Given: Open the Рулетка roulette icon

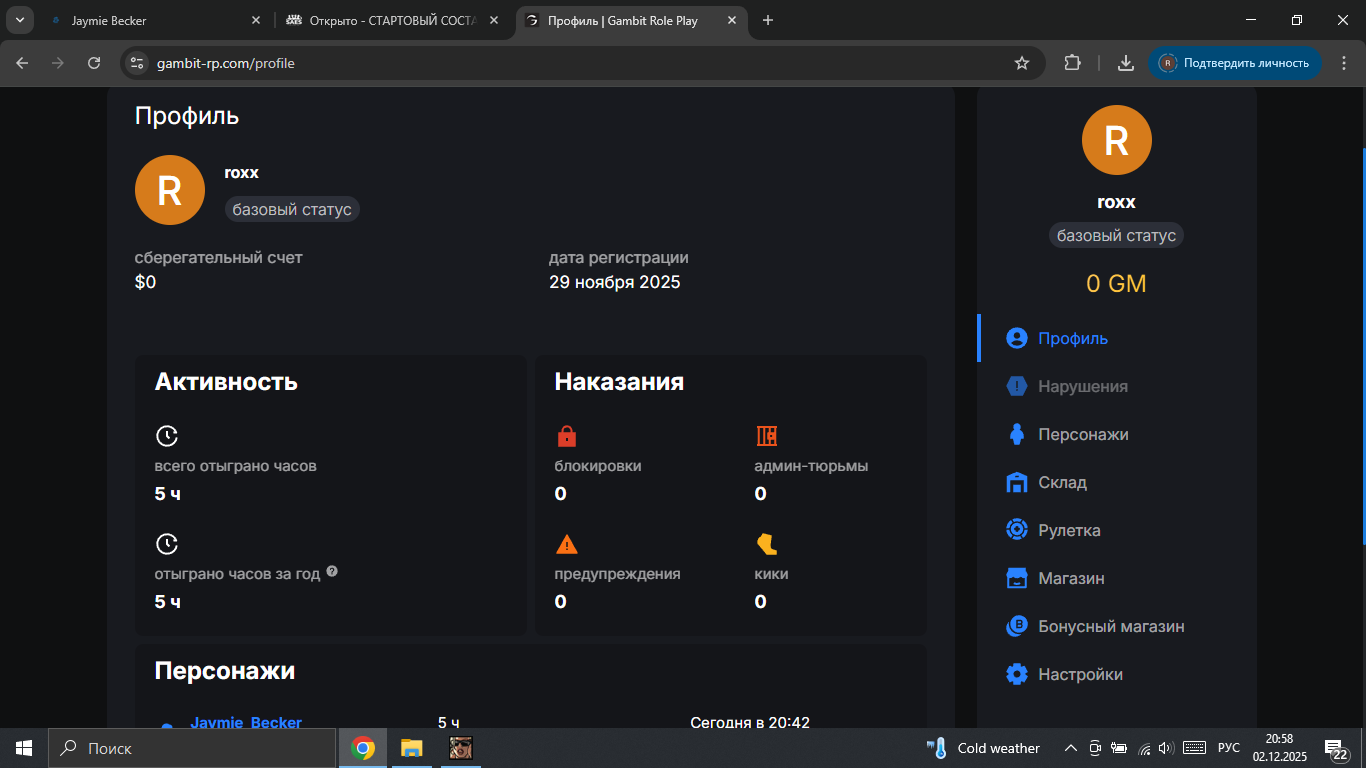Looking at the screenshot, I should coord(1017,530).
